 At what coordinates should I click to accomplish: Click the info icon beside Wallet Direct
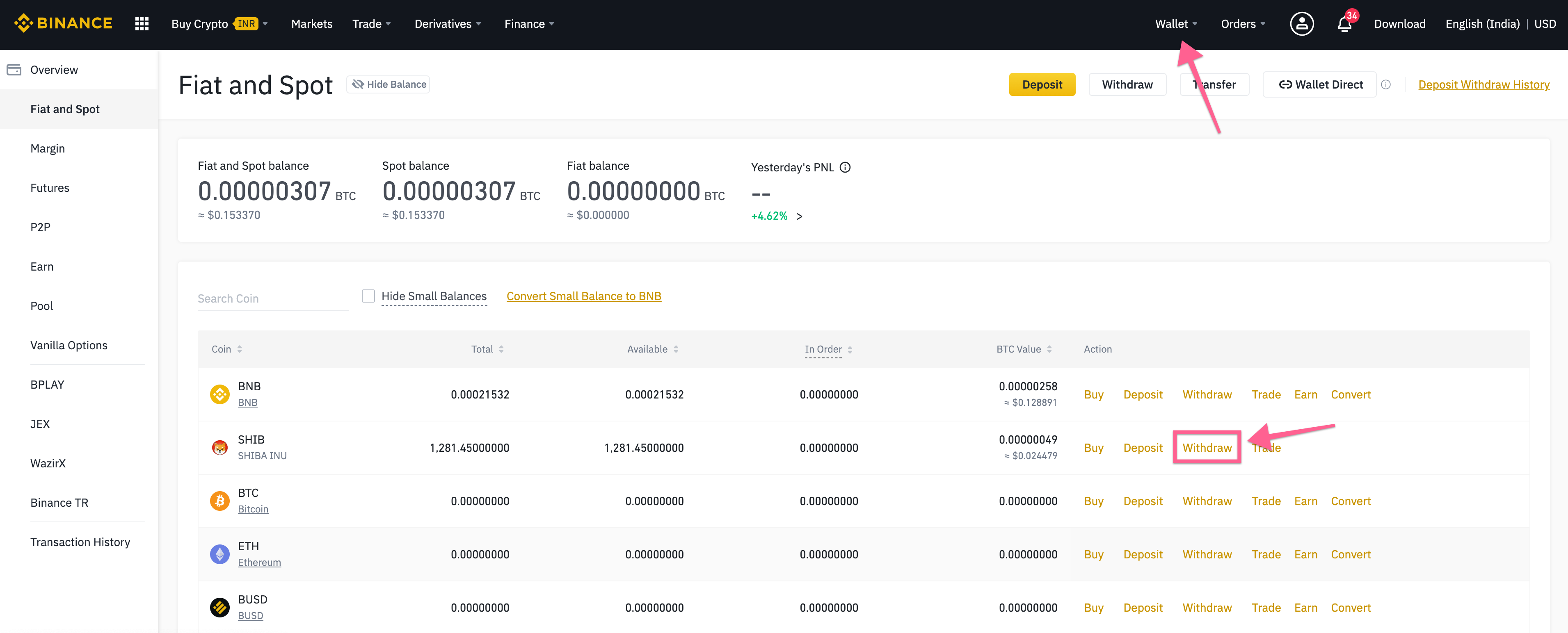[x=1386, y=84]
